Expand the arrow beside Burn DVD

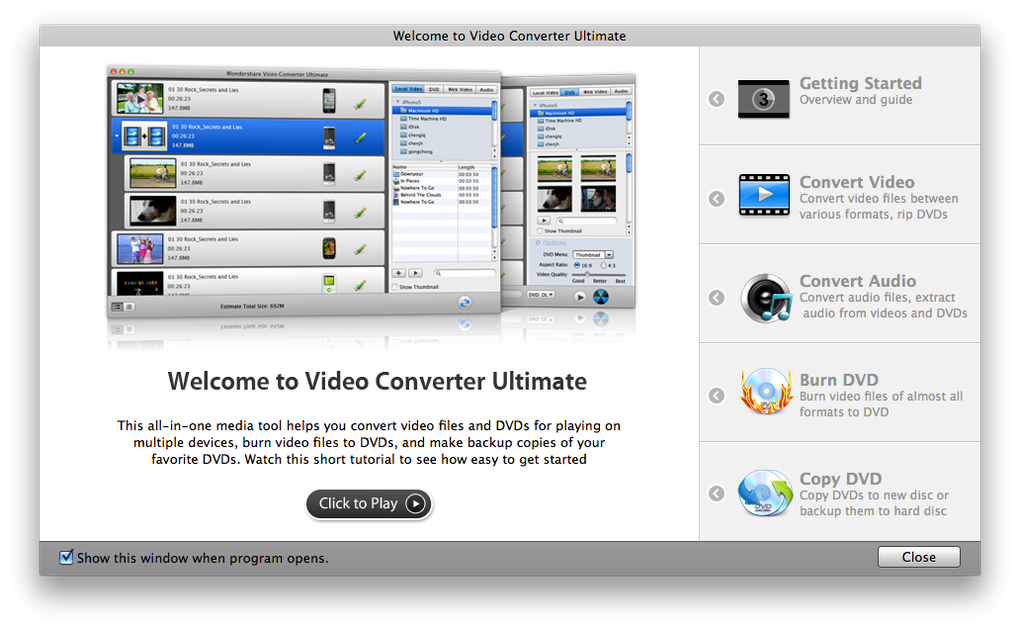click(716, 396)
